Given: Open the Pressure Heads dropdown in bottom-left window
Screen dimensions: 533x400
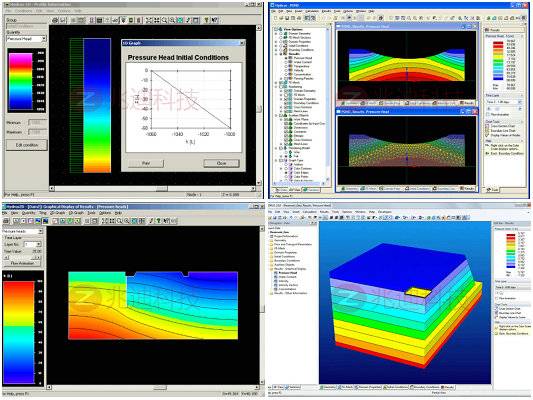Looking at the screenshot, I should (x=22, y=231).
